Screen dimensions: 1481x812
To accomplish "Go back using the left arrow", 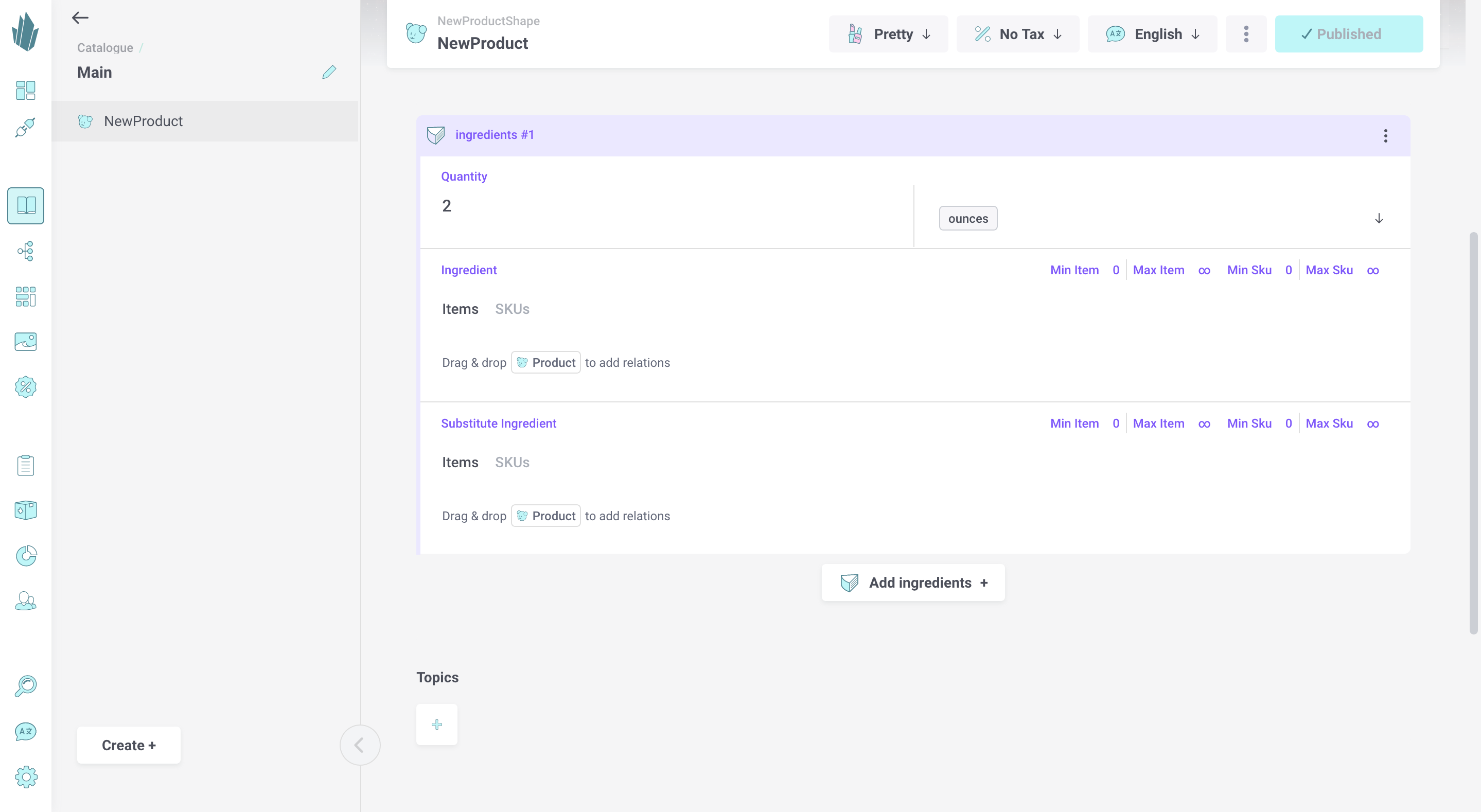I will coord(80,18).
